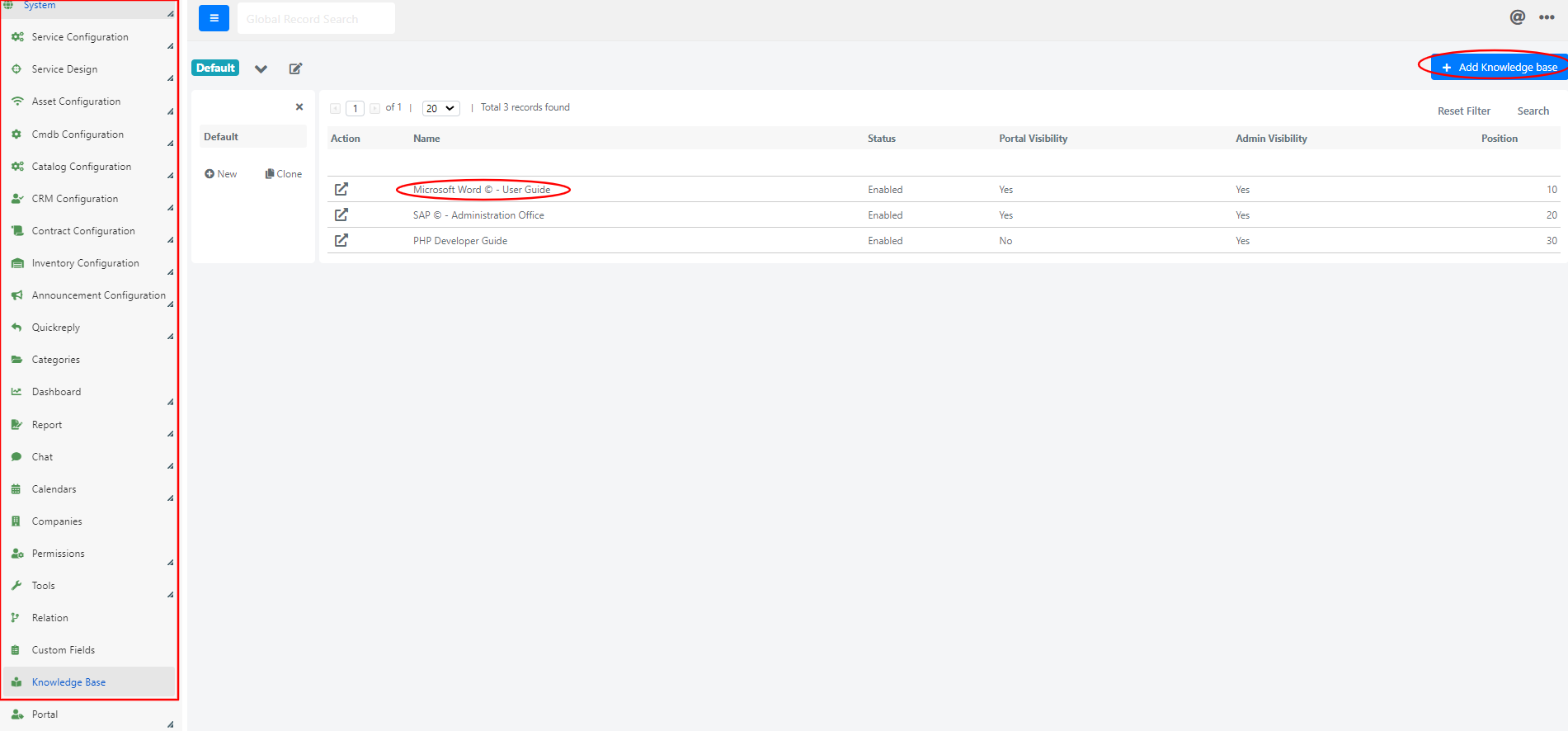Open PHP Developer Guide record
1568x731 pixels.
tap(460, 241)
